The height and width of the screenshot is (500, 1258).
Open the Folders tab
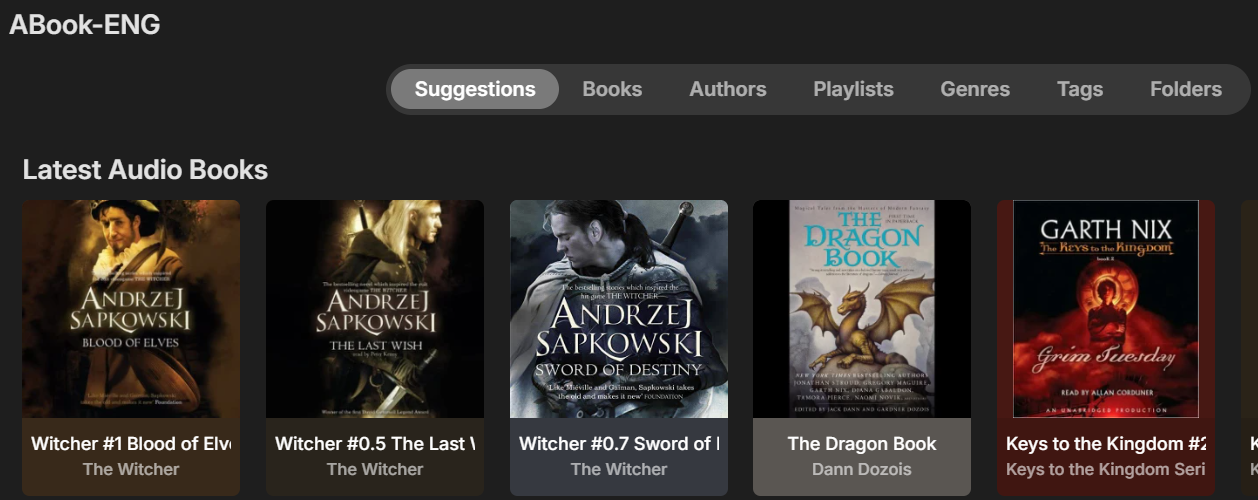[x=1186, y=89]
